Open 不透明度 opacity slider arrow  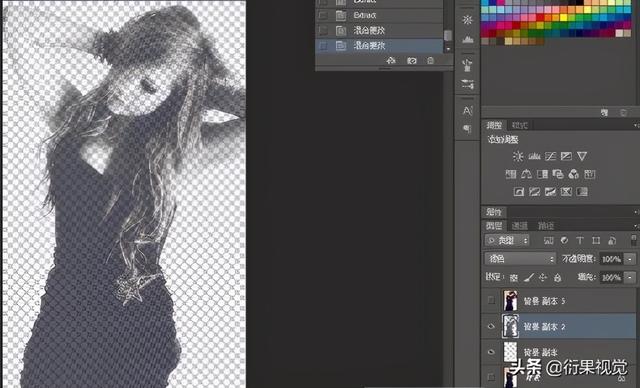pyautogui.click(x=631, y=259)
